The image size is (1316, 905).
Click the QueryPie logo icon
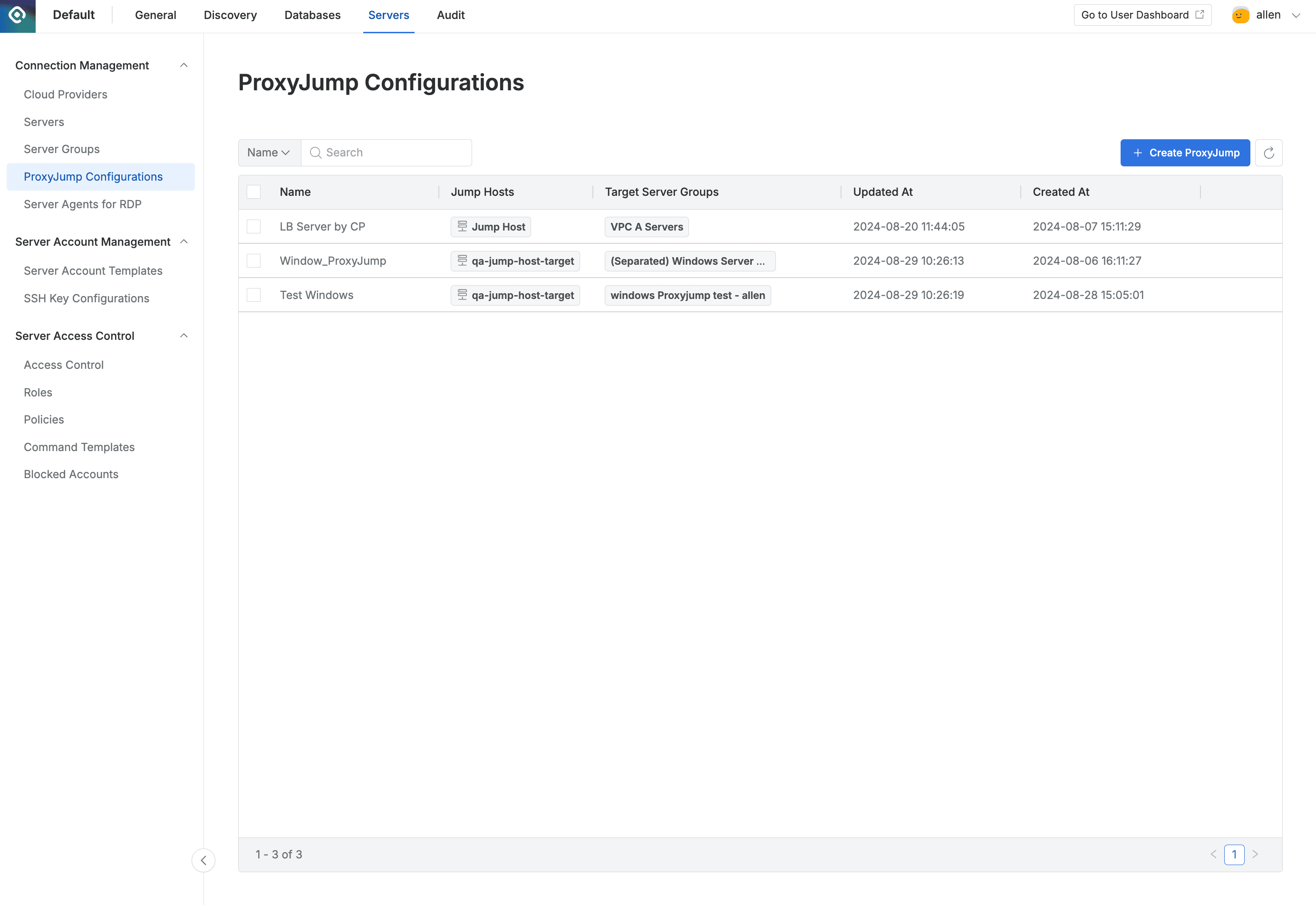click(x=18, y=15)
